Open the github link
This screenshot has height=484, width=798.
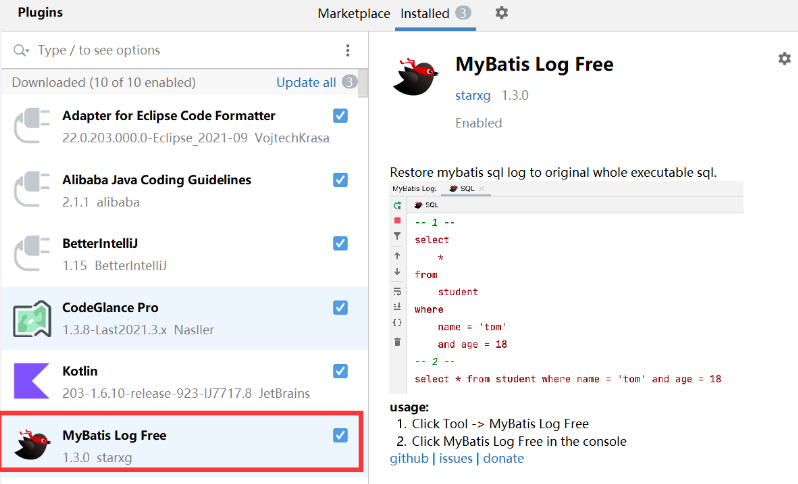pos(409,459)
